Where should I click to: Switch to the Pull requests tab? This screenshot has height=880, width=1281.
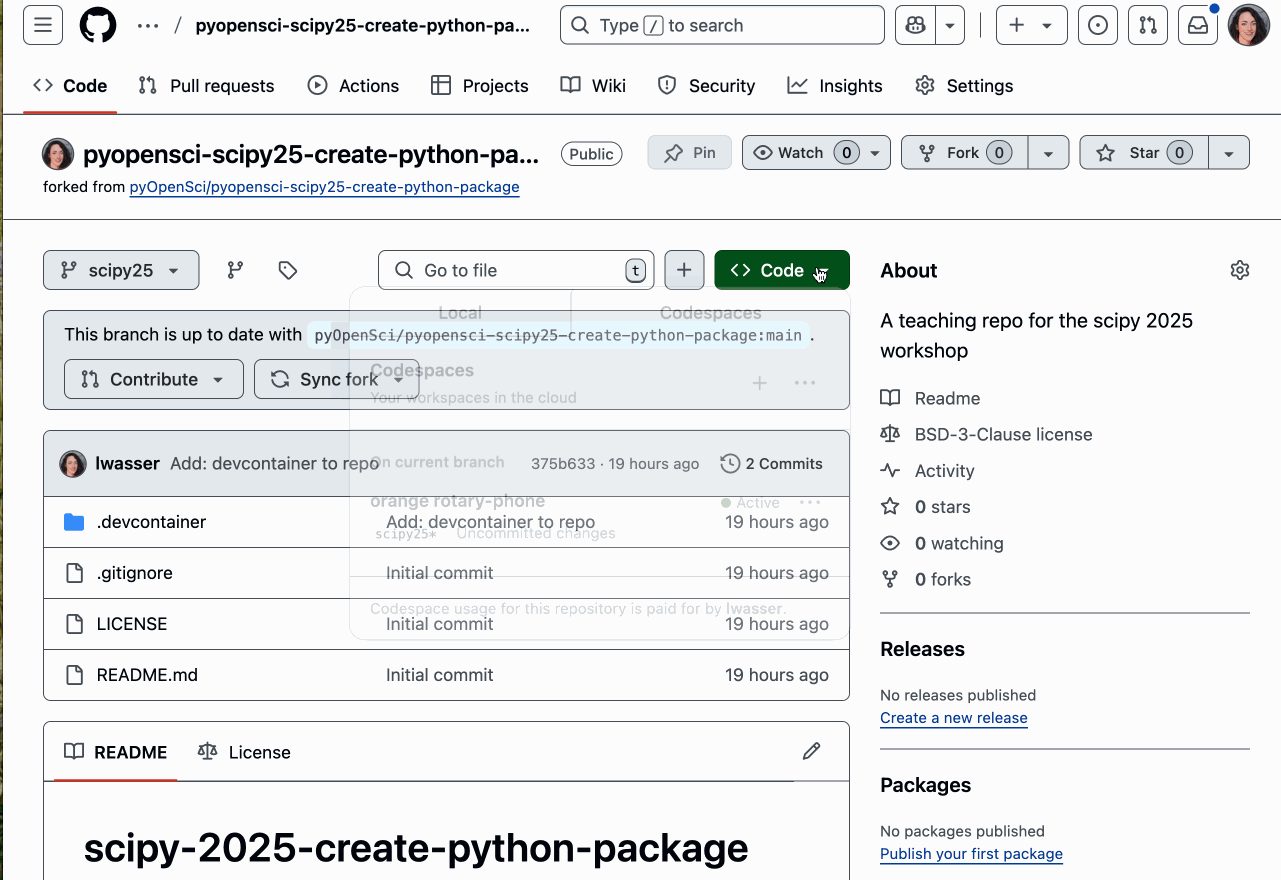(x=206, y=86)
